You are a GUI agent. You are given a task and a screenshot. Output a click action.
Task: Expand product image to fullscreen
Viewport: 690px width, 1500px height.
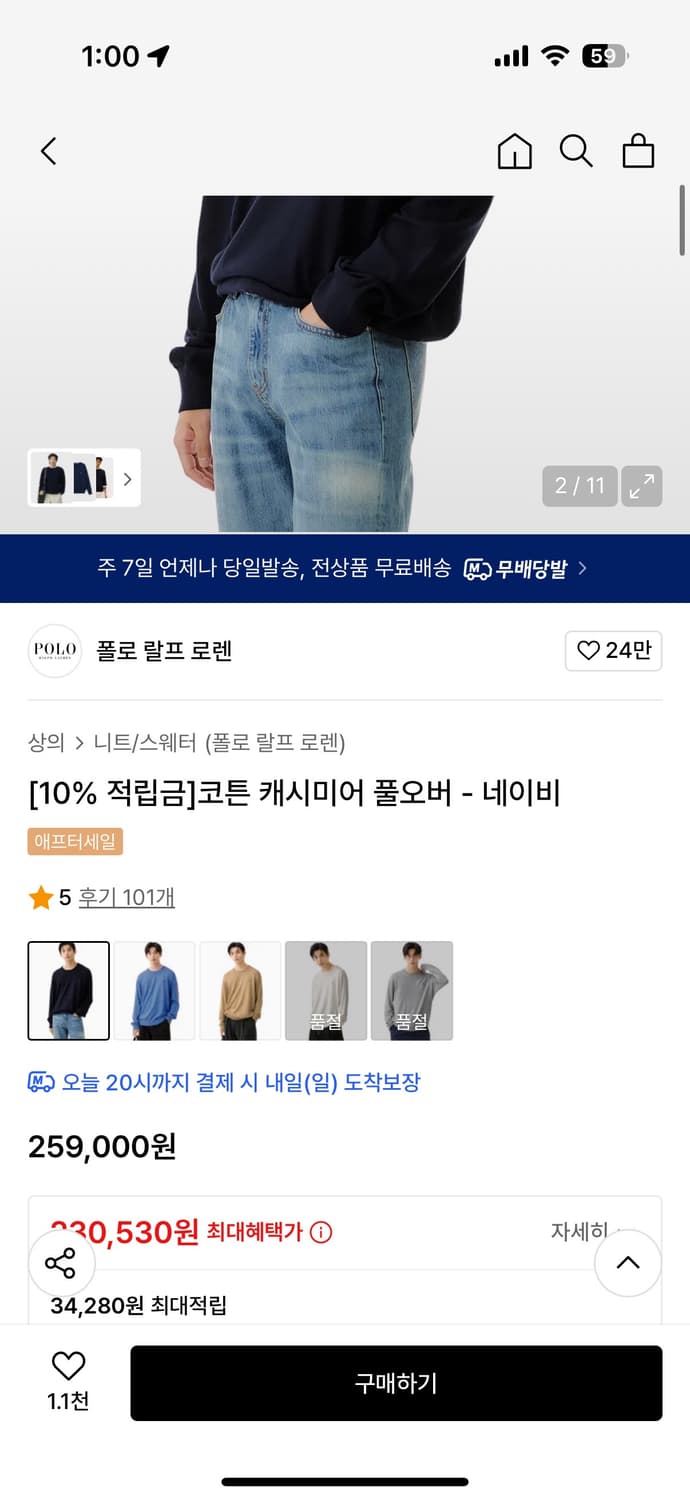click(641, 486)
